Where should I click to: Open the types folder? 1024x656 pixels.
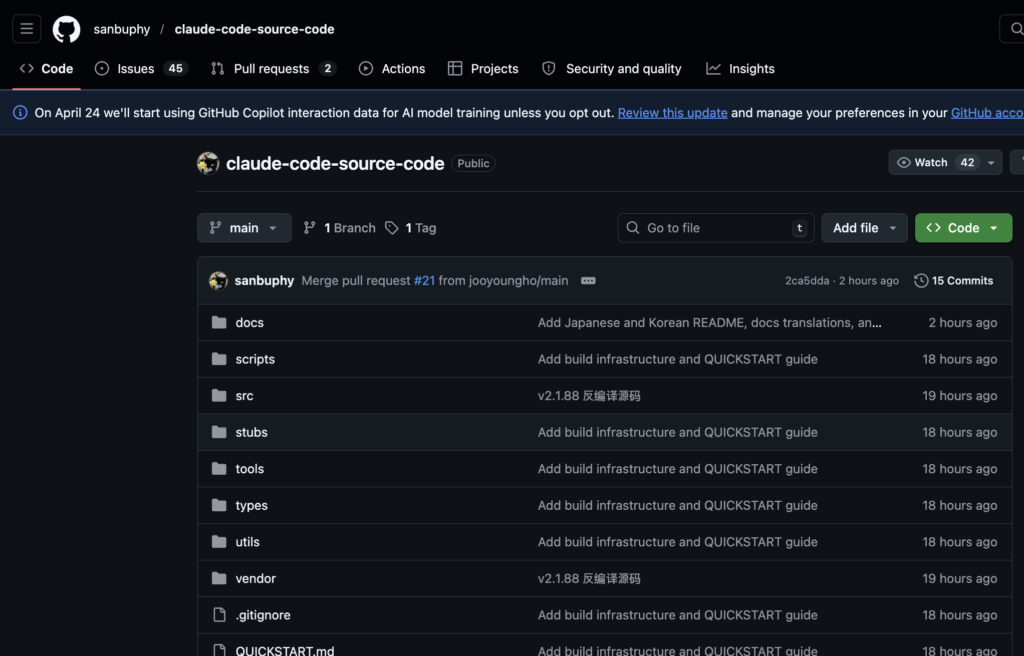(x=251, y=505)
